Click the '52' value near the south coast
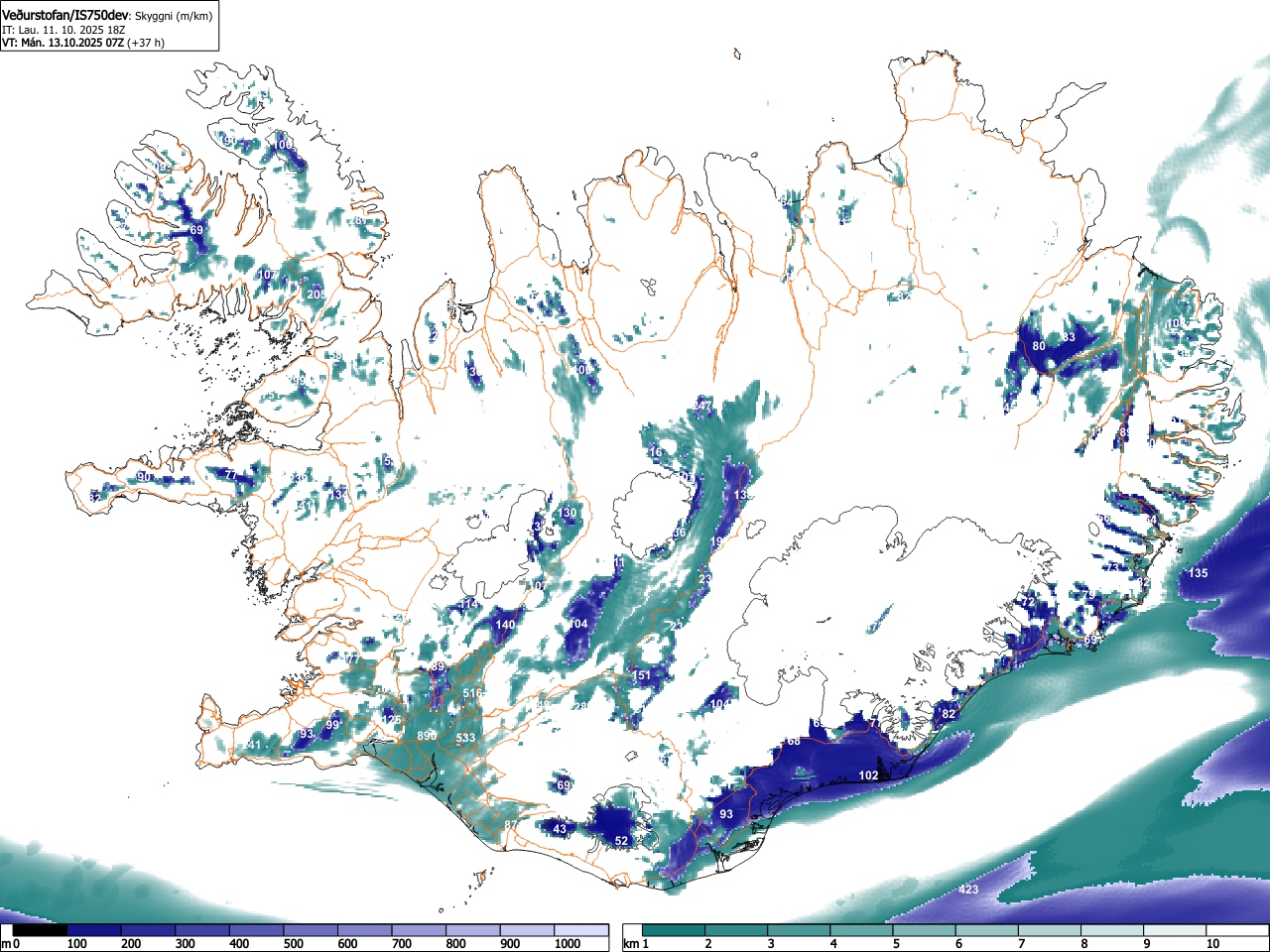The width and height of the screenshot is (1270, 952). coord(622,841)
